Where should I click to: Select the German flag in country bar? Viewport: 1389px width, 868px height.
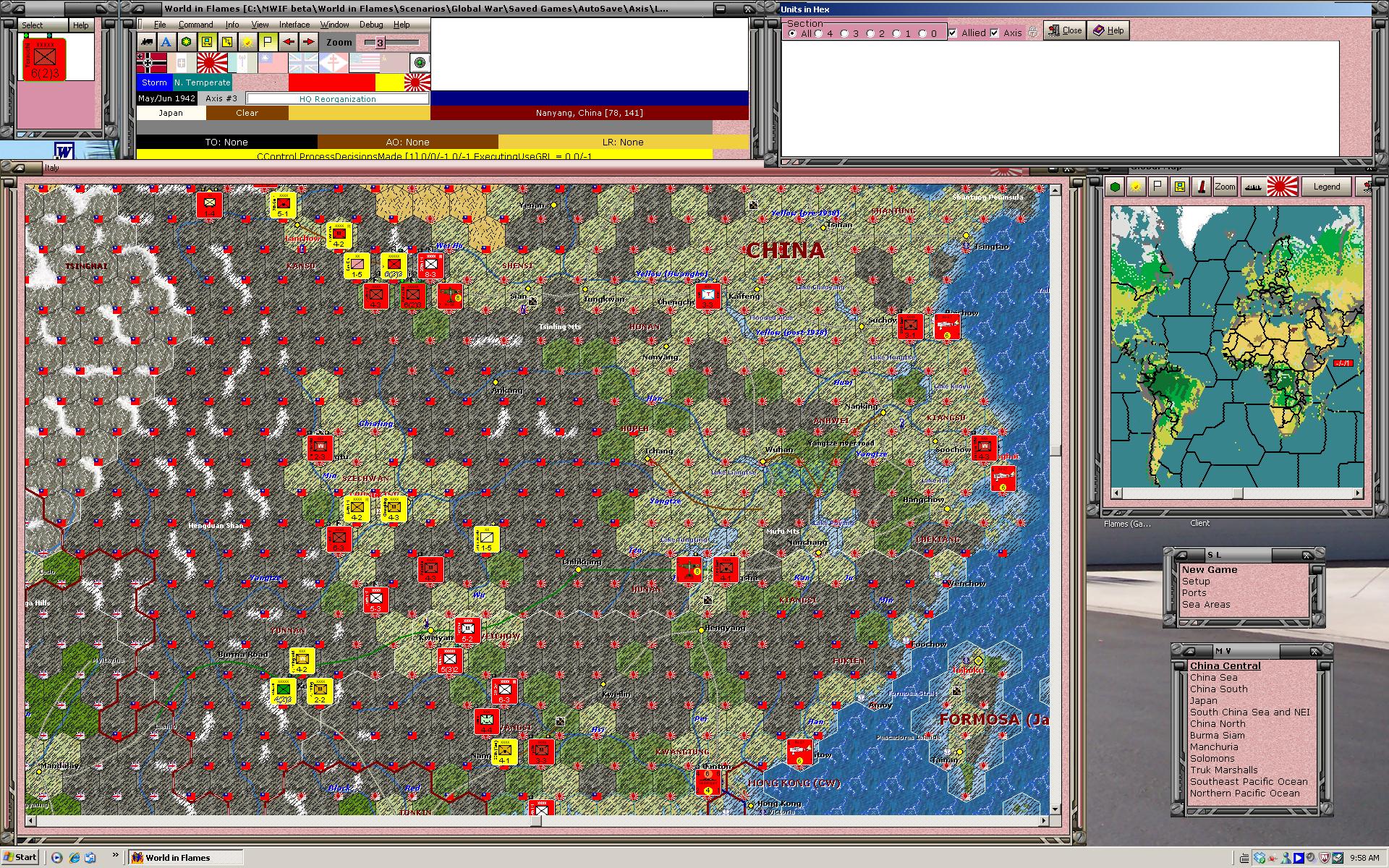tap(151, 63)
